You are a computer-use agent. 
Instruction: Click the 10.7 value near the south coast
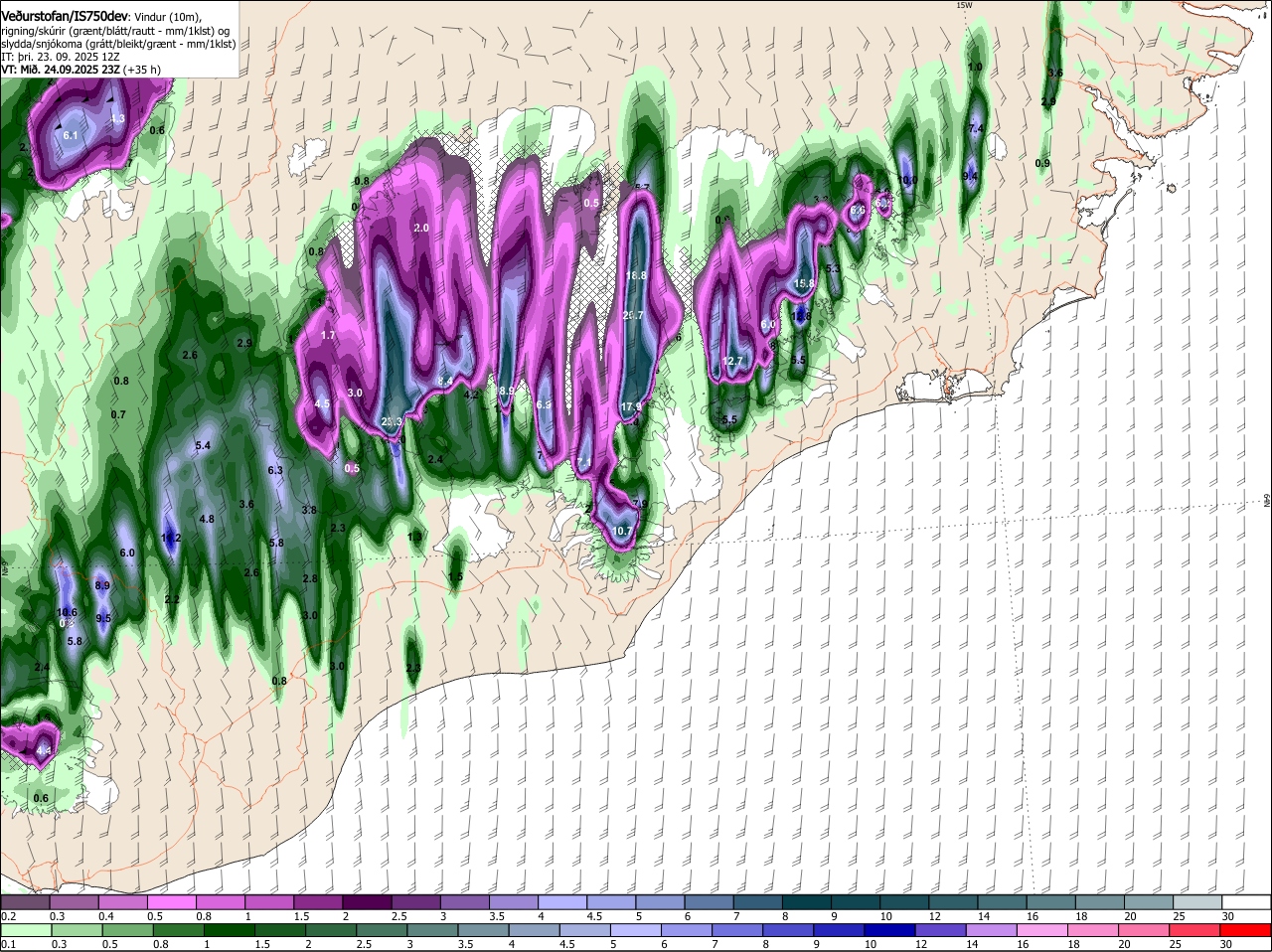click(x=621, y=531)
